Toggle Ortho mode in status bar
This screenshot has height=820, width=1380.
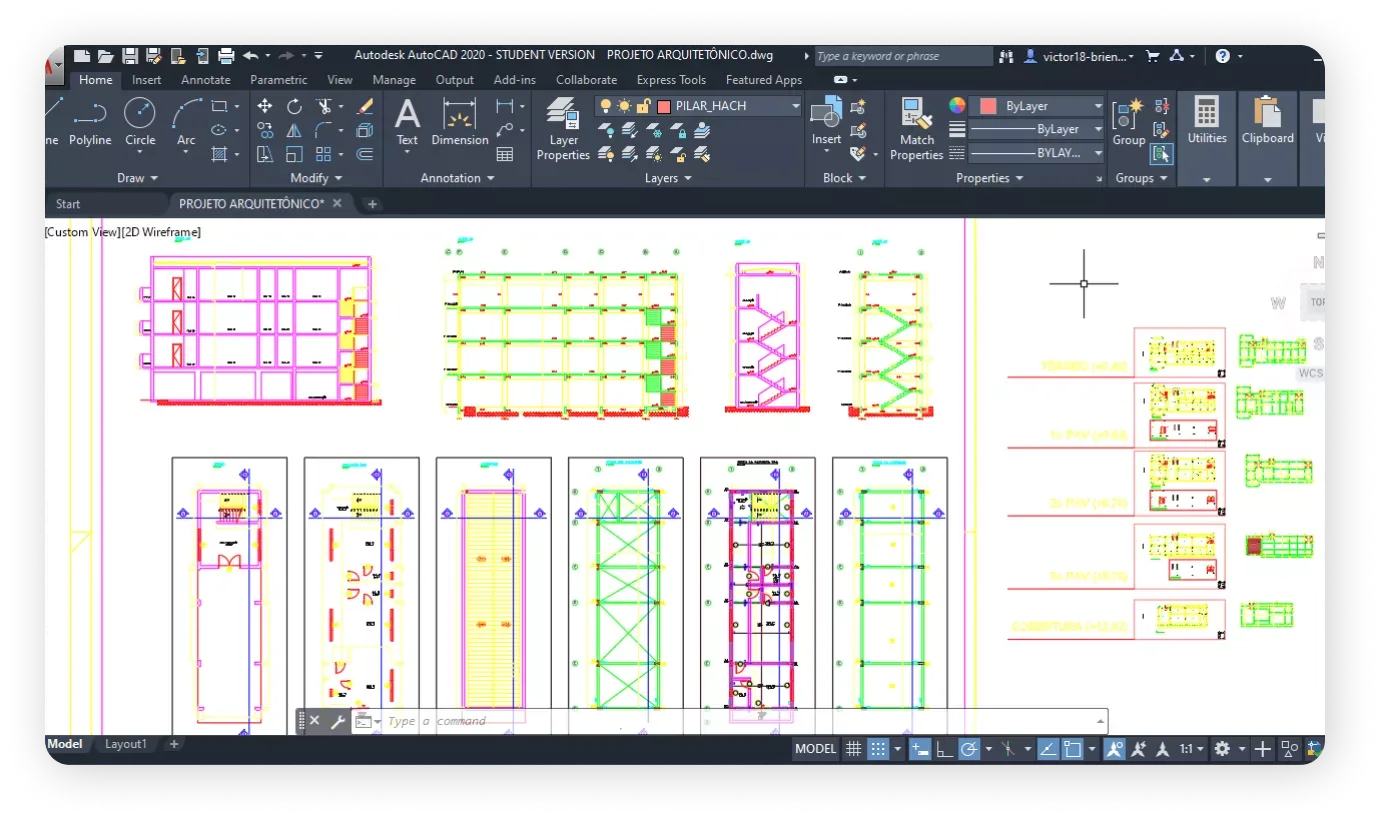(944, 748)
